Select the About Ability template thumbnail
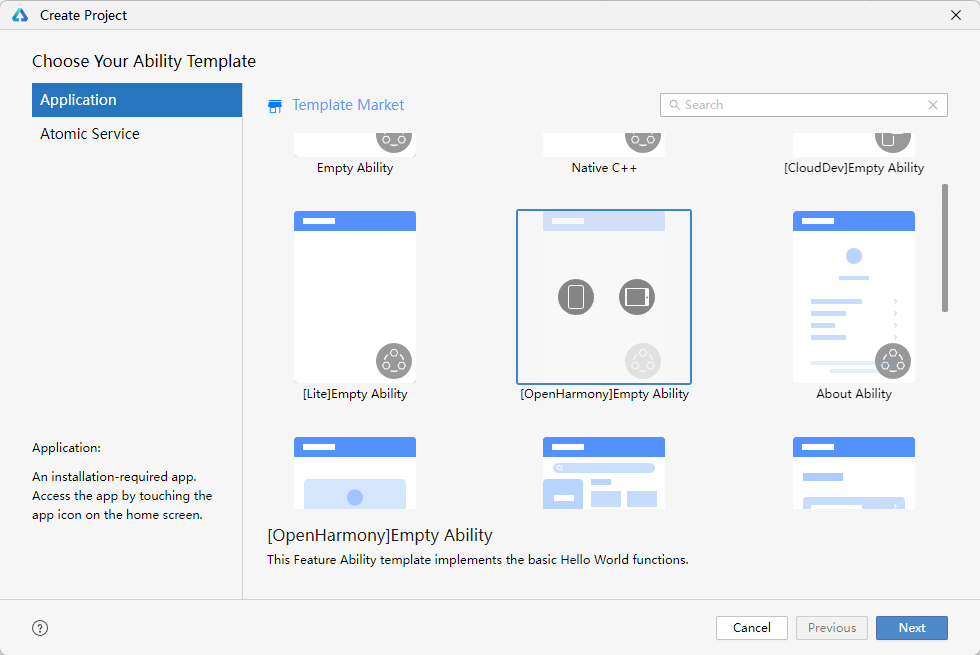This screenshot has height=655, width=980. 854,297
